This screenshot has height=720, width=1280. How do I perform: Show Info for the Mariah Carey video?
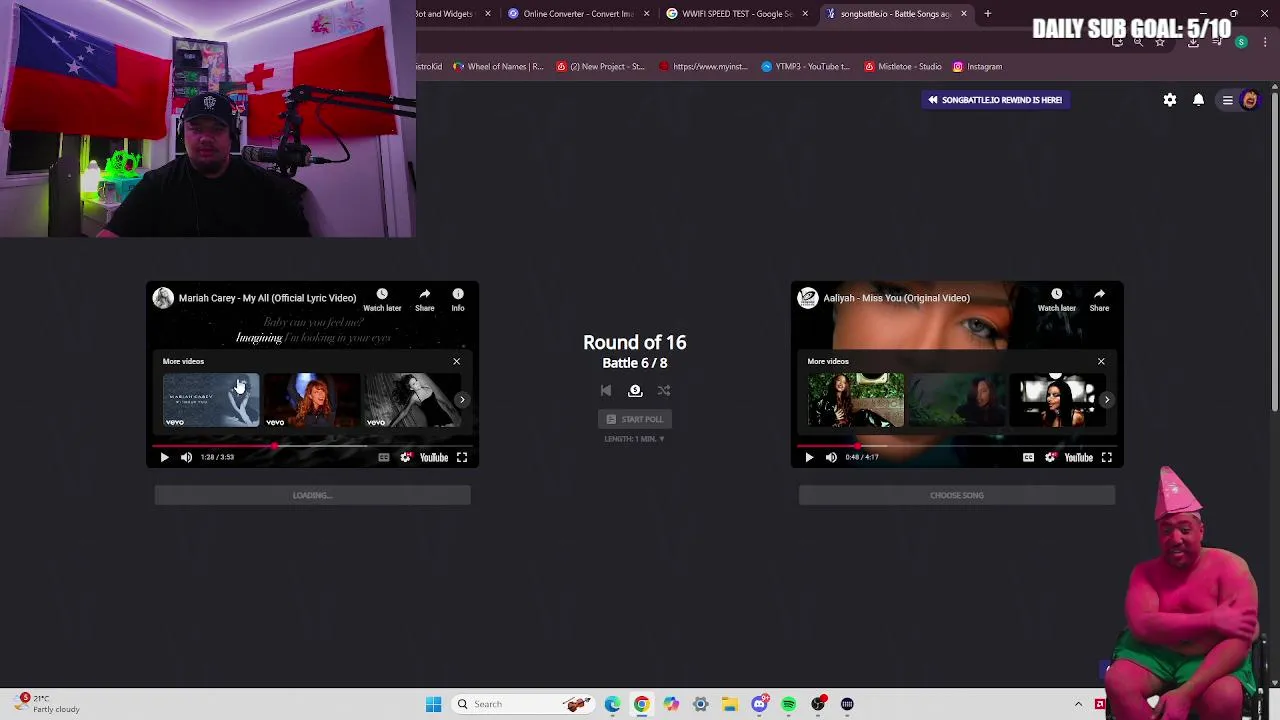coord(458,300)
